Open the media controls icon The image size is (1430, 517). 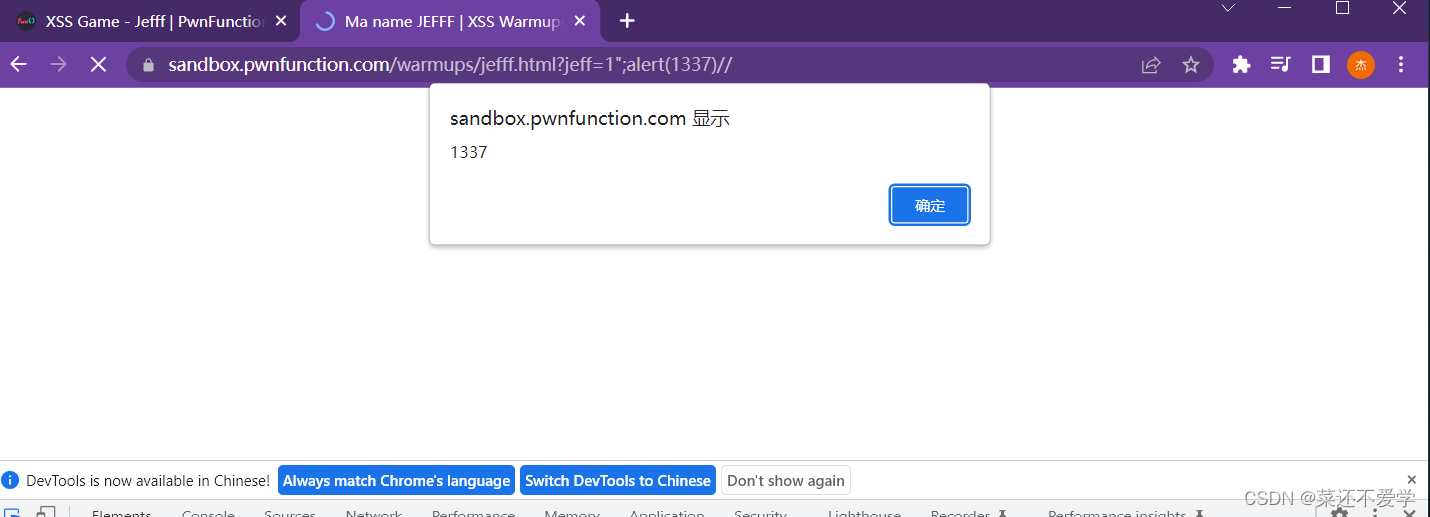1281,65
